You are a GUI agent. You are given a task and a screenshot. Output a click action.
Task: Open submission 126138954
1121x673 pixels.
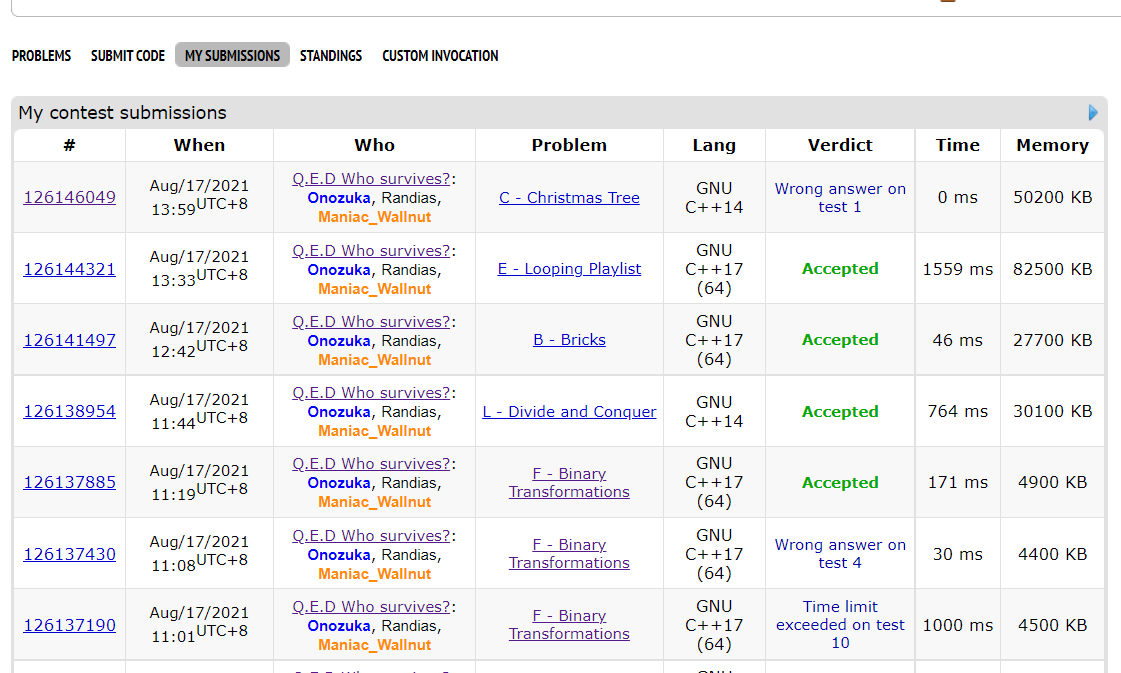(x=69, y=411)
